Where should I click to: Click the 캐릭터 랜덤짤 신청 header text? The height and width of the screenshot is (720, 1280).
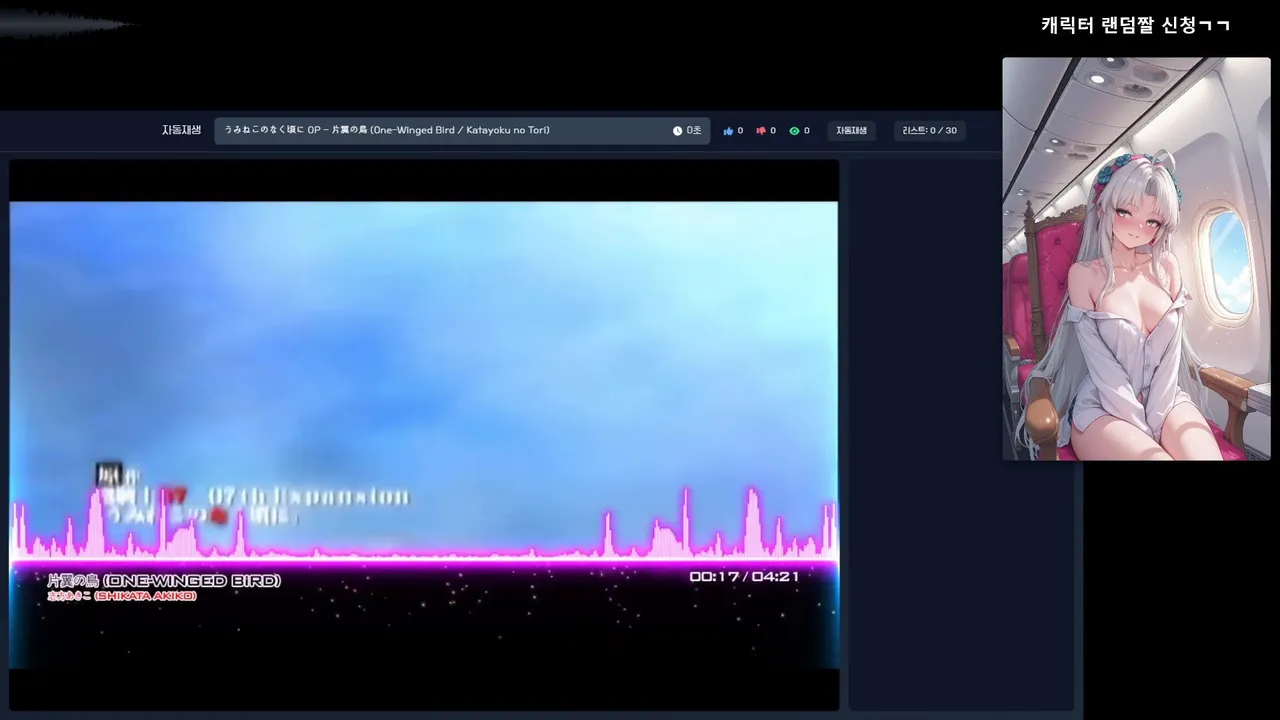[x=1135, y=25]
